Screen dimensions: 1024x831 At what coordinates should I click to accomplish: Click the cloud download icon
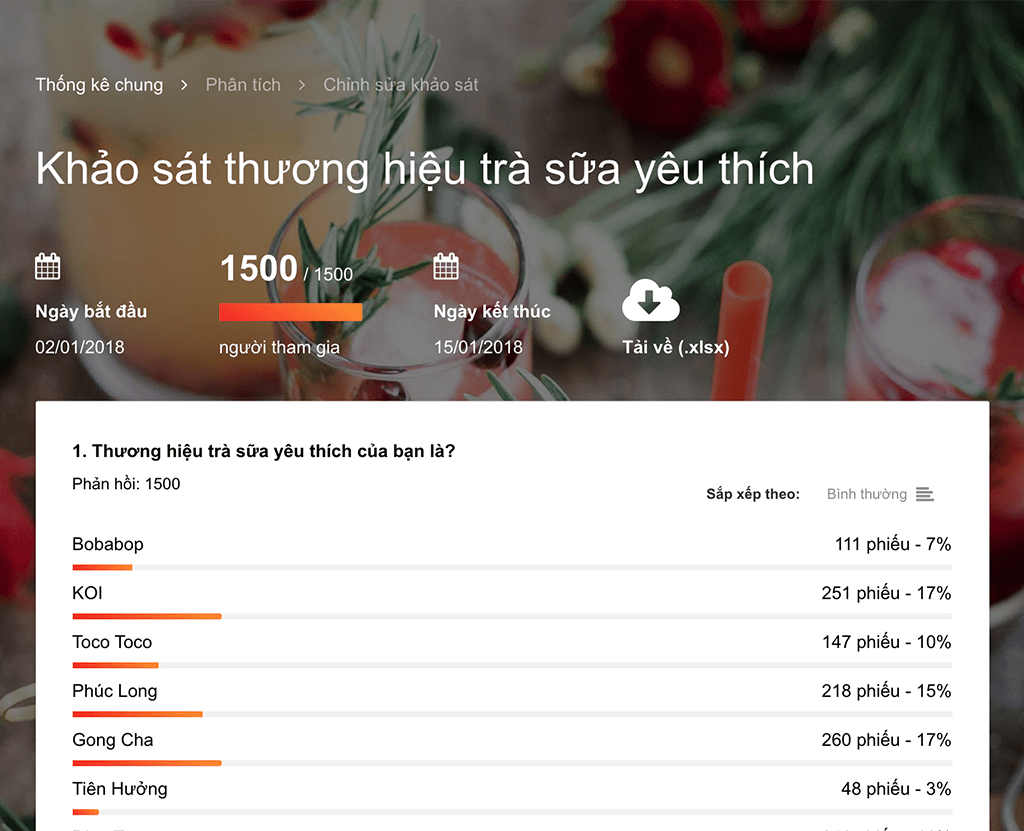pos(650,301)
